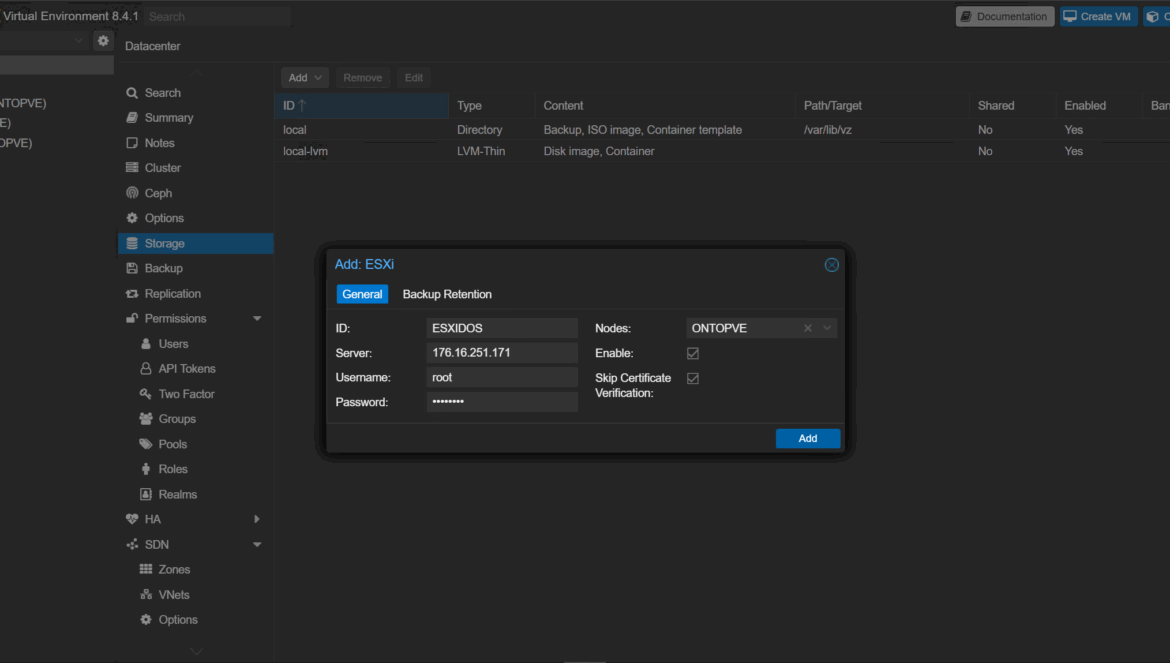
Task: Select the local-lvm storage row
Action: click(722, 151)
